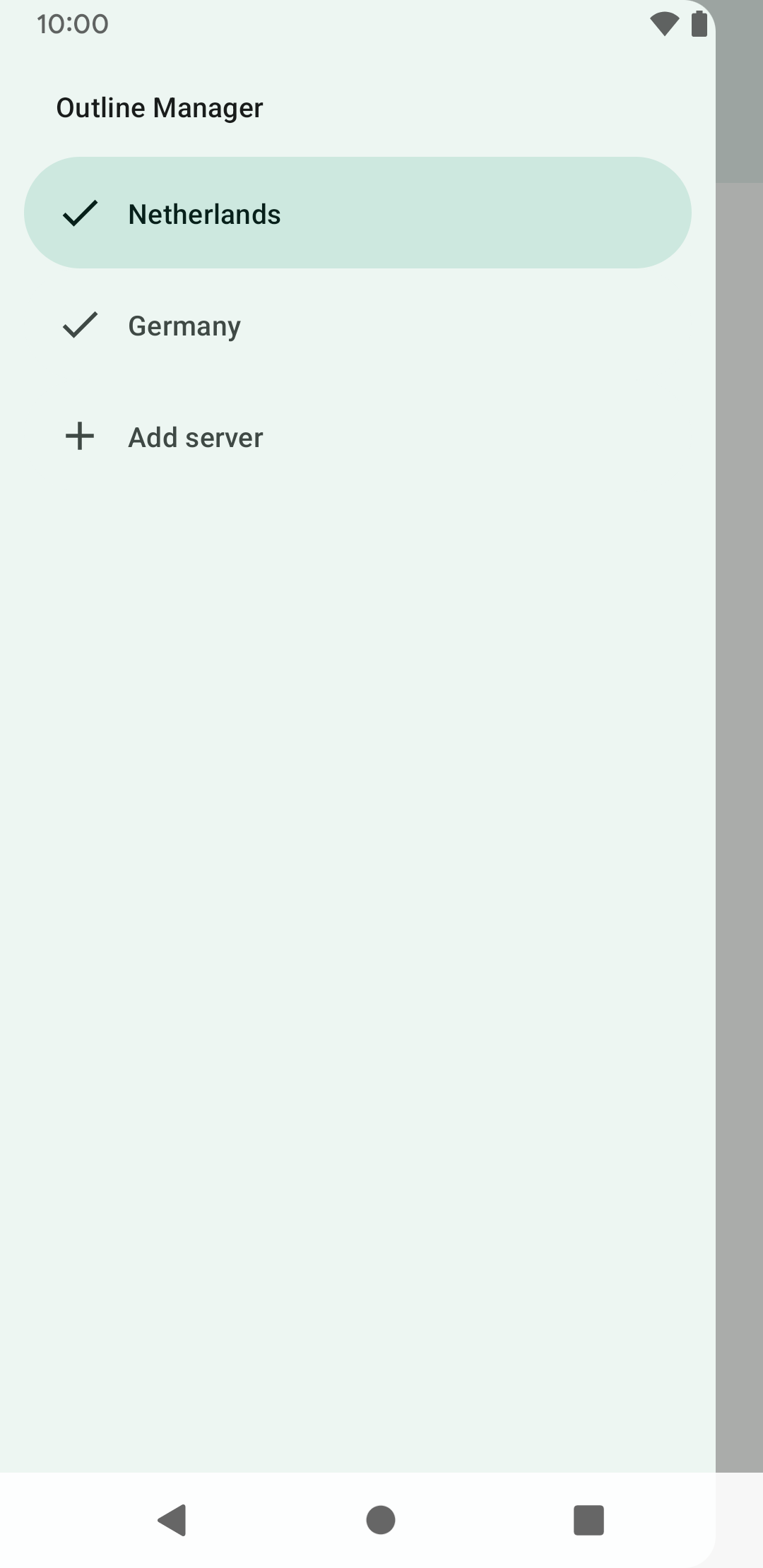Image resolution: width=763 pixels, height=1568 pixels.
Task: Click the Outline Manager drawer title
Action: tap(160, 108)
